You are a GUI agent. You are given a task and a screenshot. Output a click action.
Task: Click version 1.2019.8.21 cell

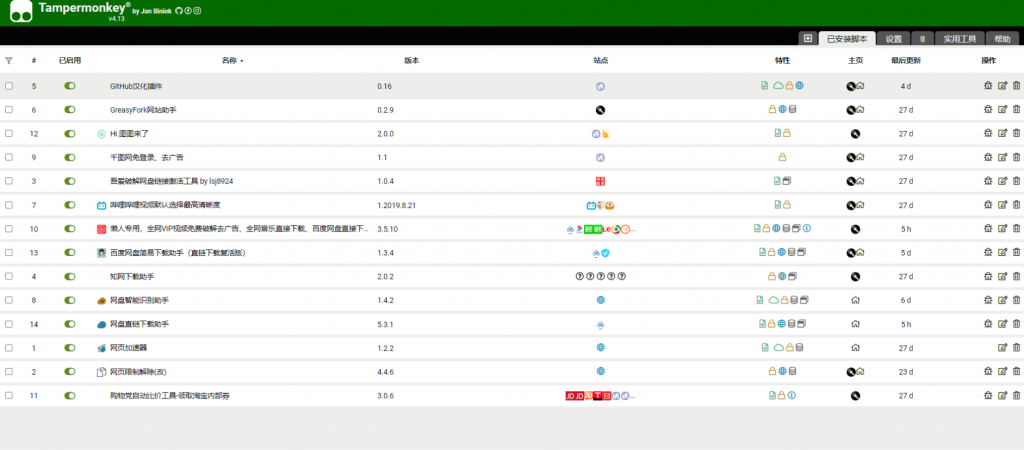396,205
